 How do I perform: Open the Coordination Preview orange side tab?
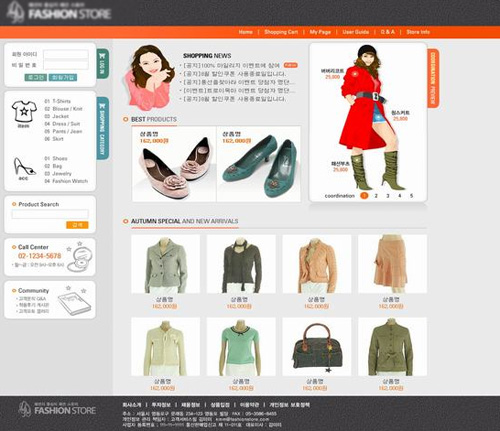click(433, 78)
